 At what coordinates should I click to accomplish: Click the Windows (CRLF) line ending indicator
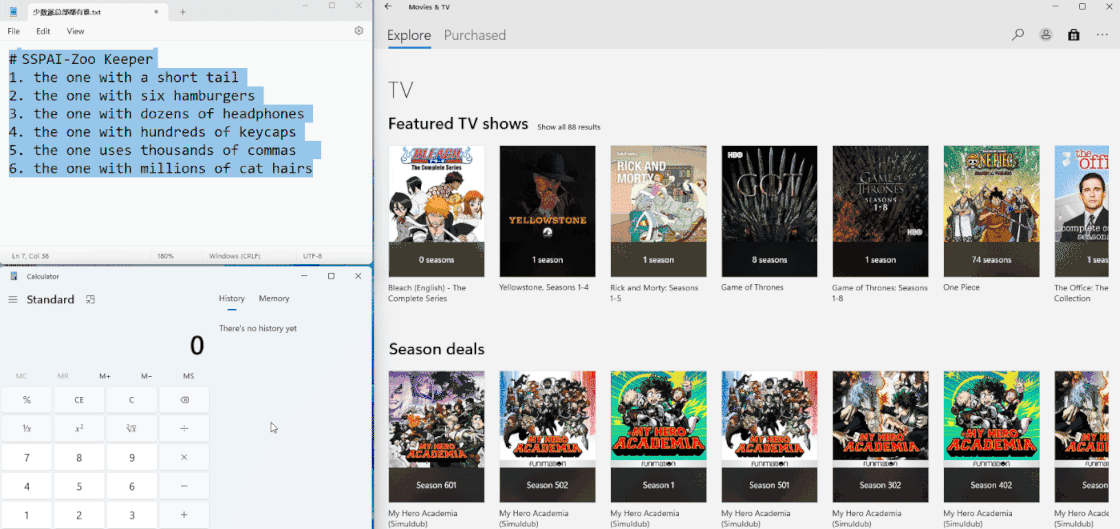coord(238,256)
